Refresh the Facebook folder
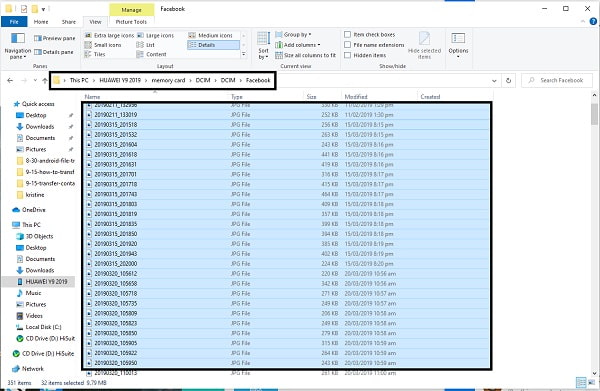Screen dimensions: 600x391 point(509,81)
